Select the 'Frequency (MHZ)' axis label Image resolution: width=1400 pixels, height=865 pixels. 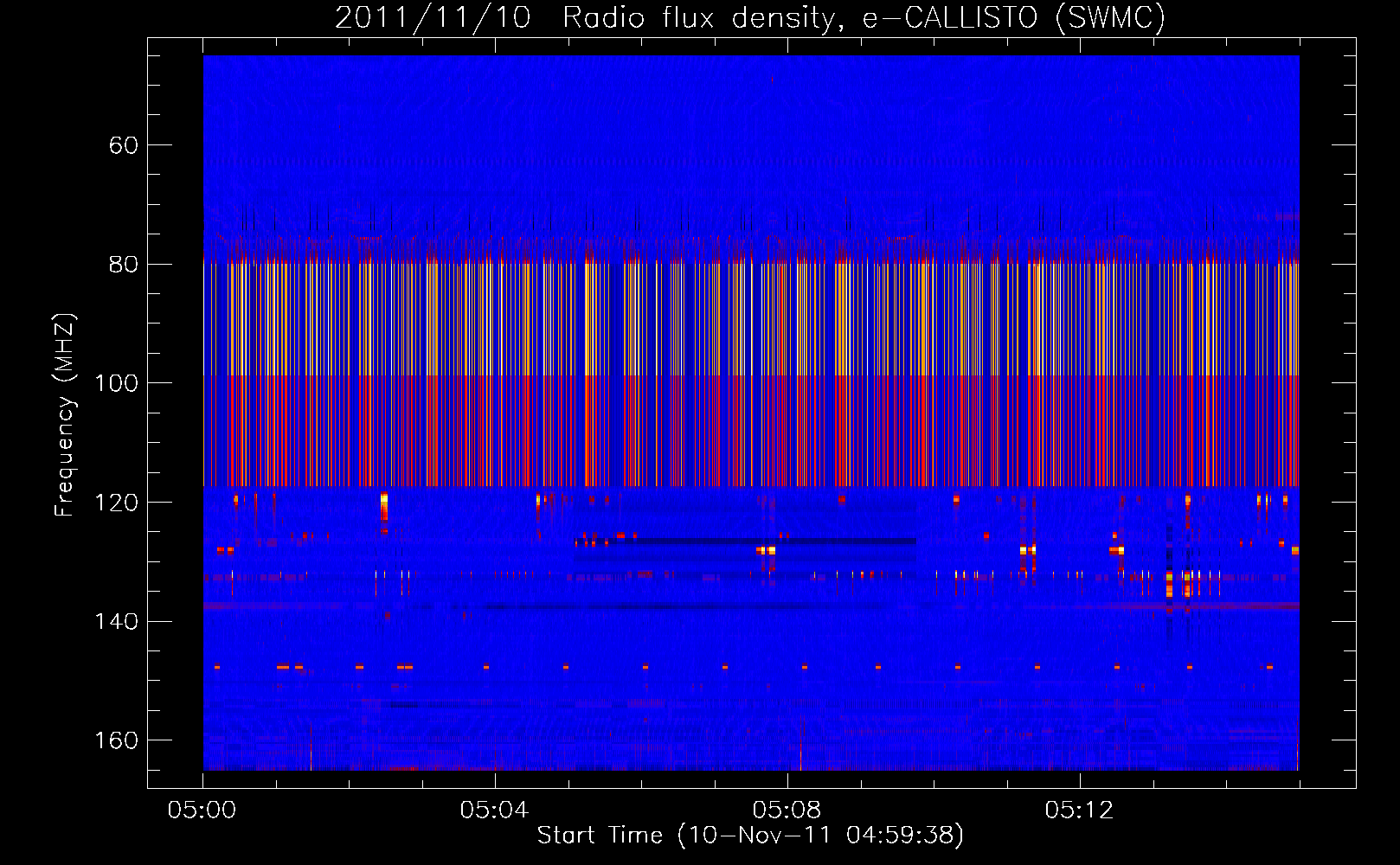tap(65, 414)
